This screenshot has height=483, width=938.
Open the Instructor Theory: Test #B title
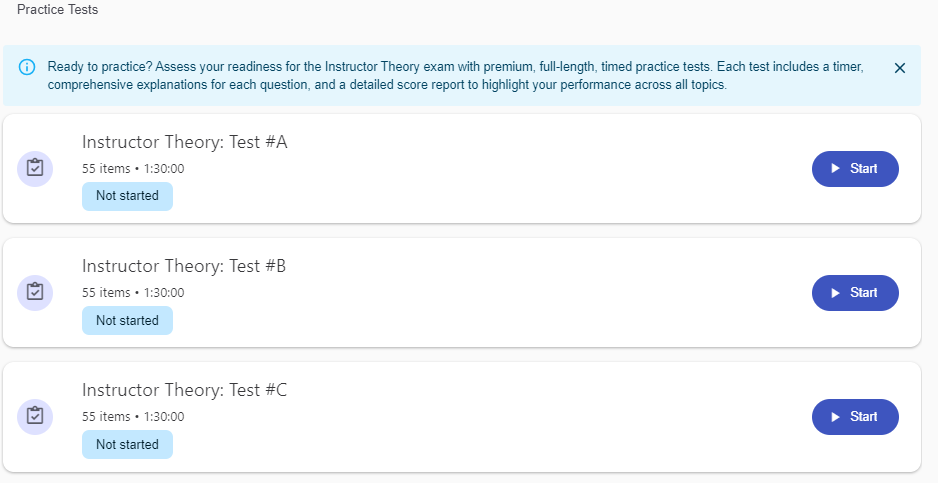click(184, 266)
